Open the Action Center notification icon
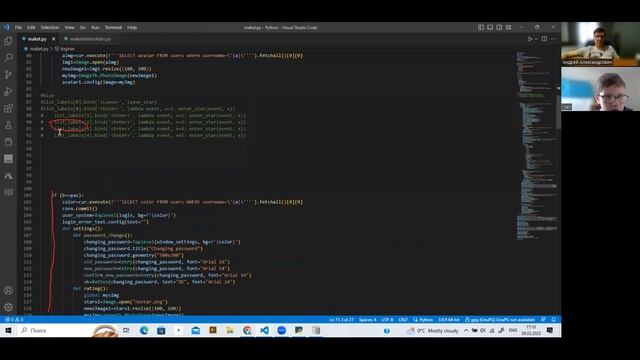 (550, 331)
